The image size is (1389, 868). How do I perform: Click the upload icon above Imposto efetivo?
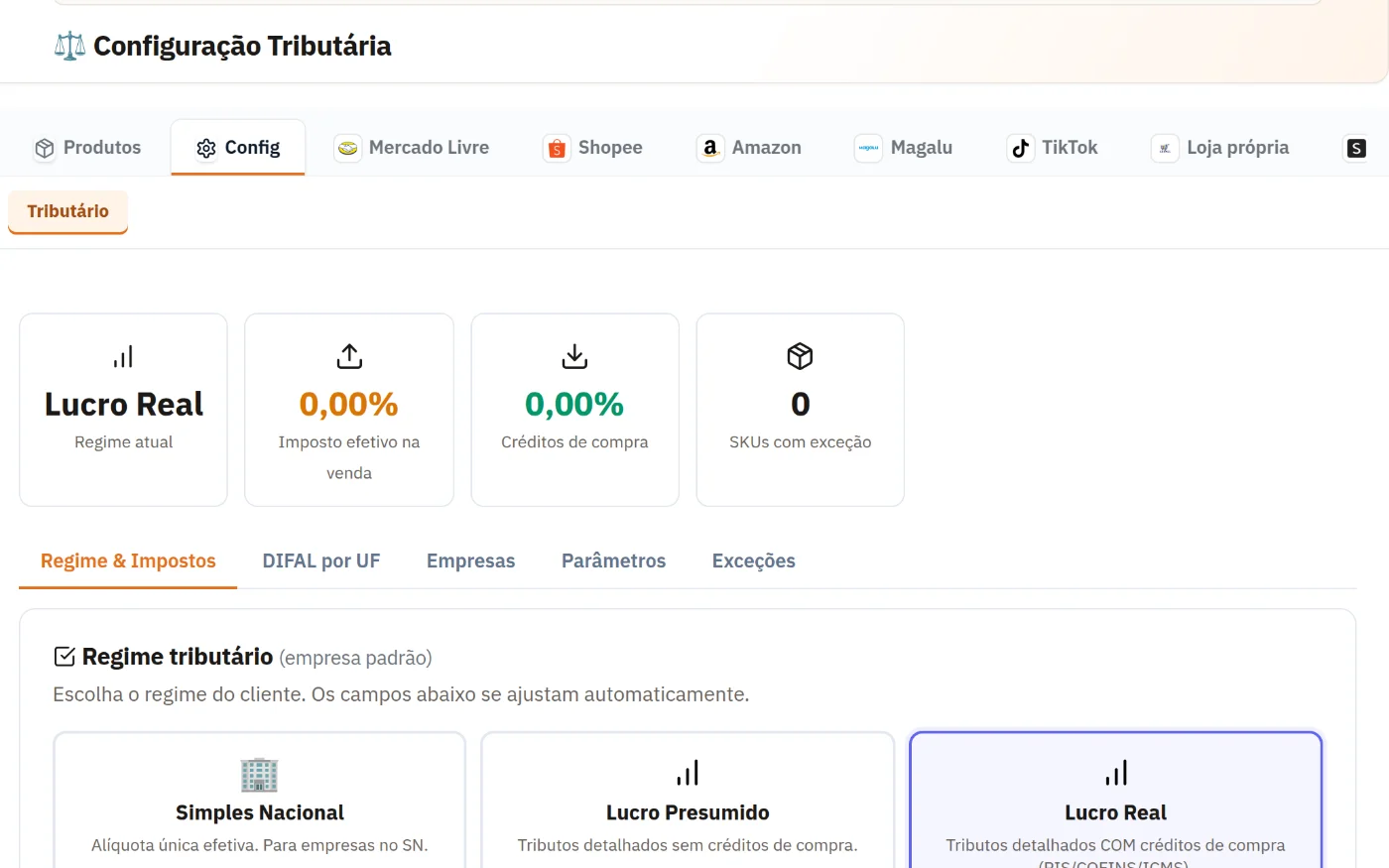(x=349, y=356)
